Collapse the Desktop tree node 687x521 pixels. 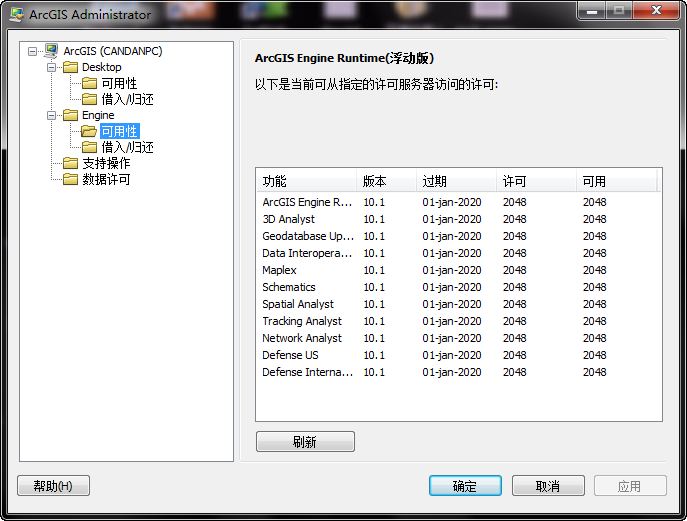point(51,67)
